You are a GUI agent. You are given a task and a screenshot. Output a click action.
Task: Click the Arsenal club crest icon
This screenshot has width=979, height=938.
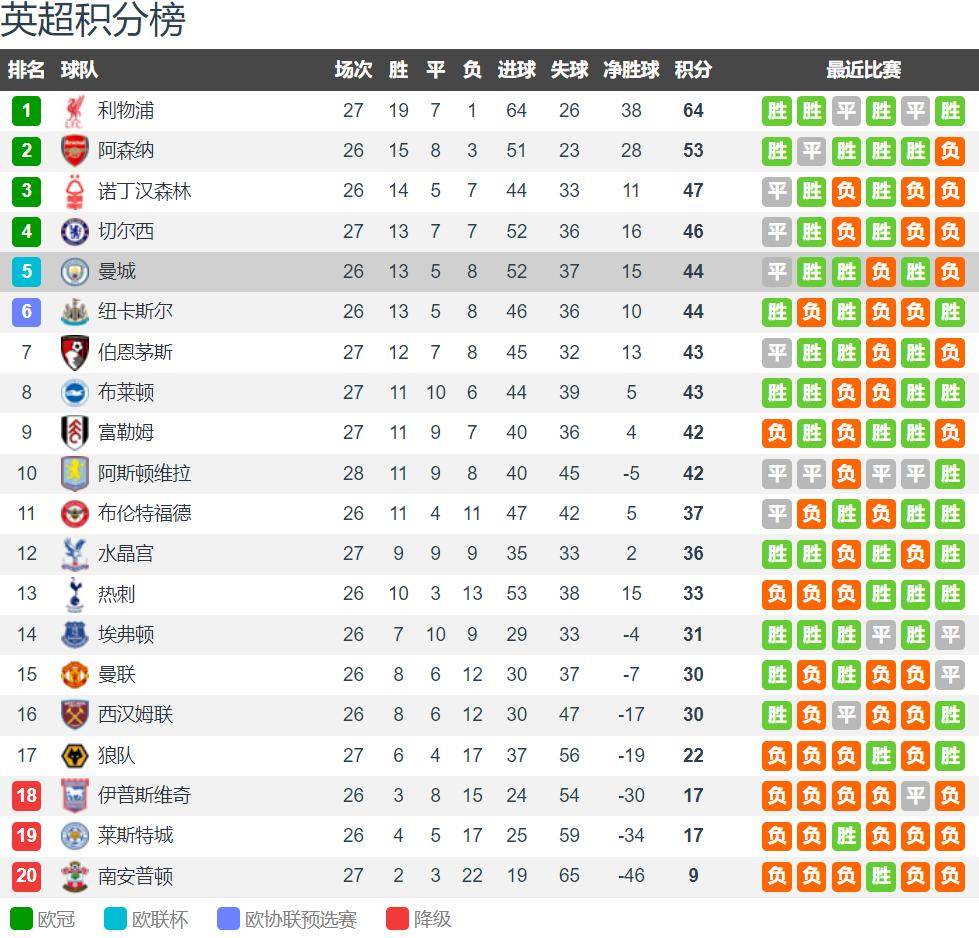[x=74, y=151]
